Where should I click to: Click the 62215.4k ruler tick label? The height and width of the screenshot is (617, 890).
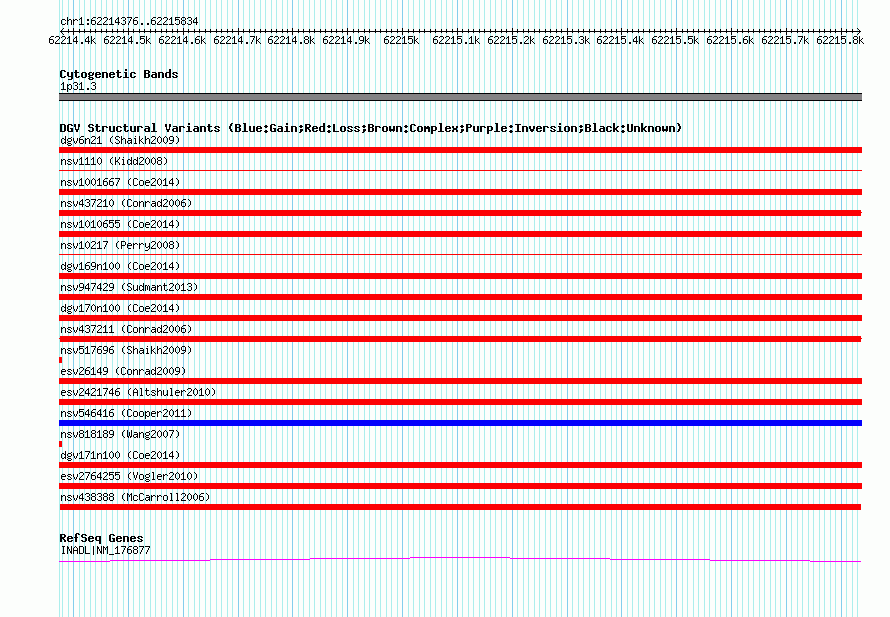pos(620,40)
